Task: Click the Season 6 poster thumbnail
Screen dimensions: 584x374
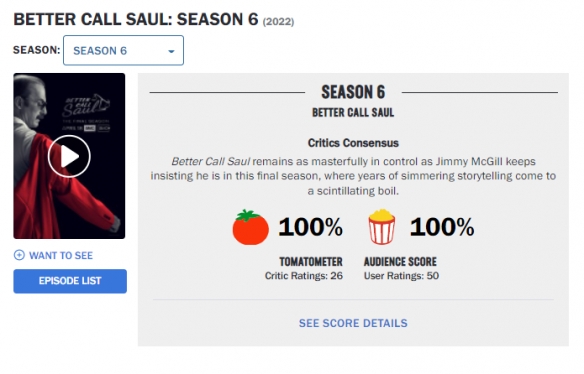Action: click(x=69, y=156)
